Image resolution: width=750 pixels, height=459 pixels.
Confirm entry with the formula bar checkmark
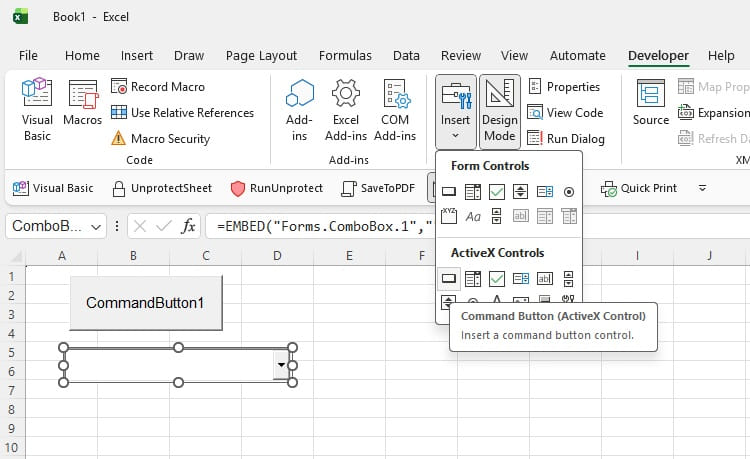164,226
